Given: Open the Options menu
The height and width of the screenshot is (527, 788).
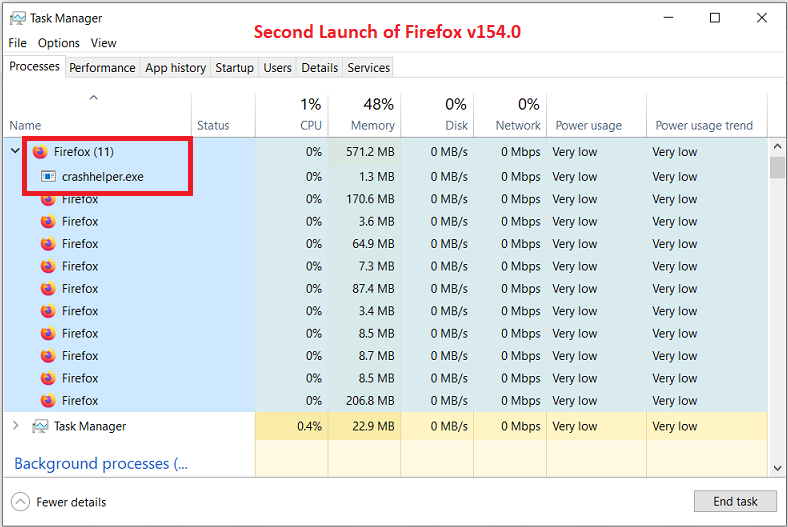Looking at the screenshot, I should coord(59,43).
